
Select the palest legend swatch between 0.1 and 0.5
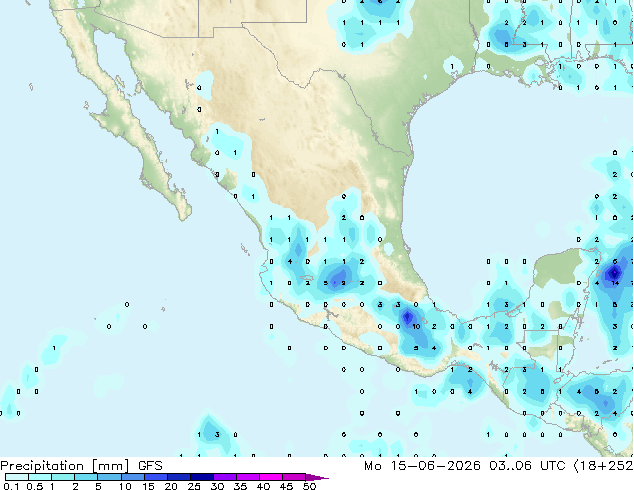(x=17, y=477)
